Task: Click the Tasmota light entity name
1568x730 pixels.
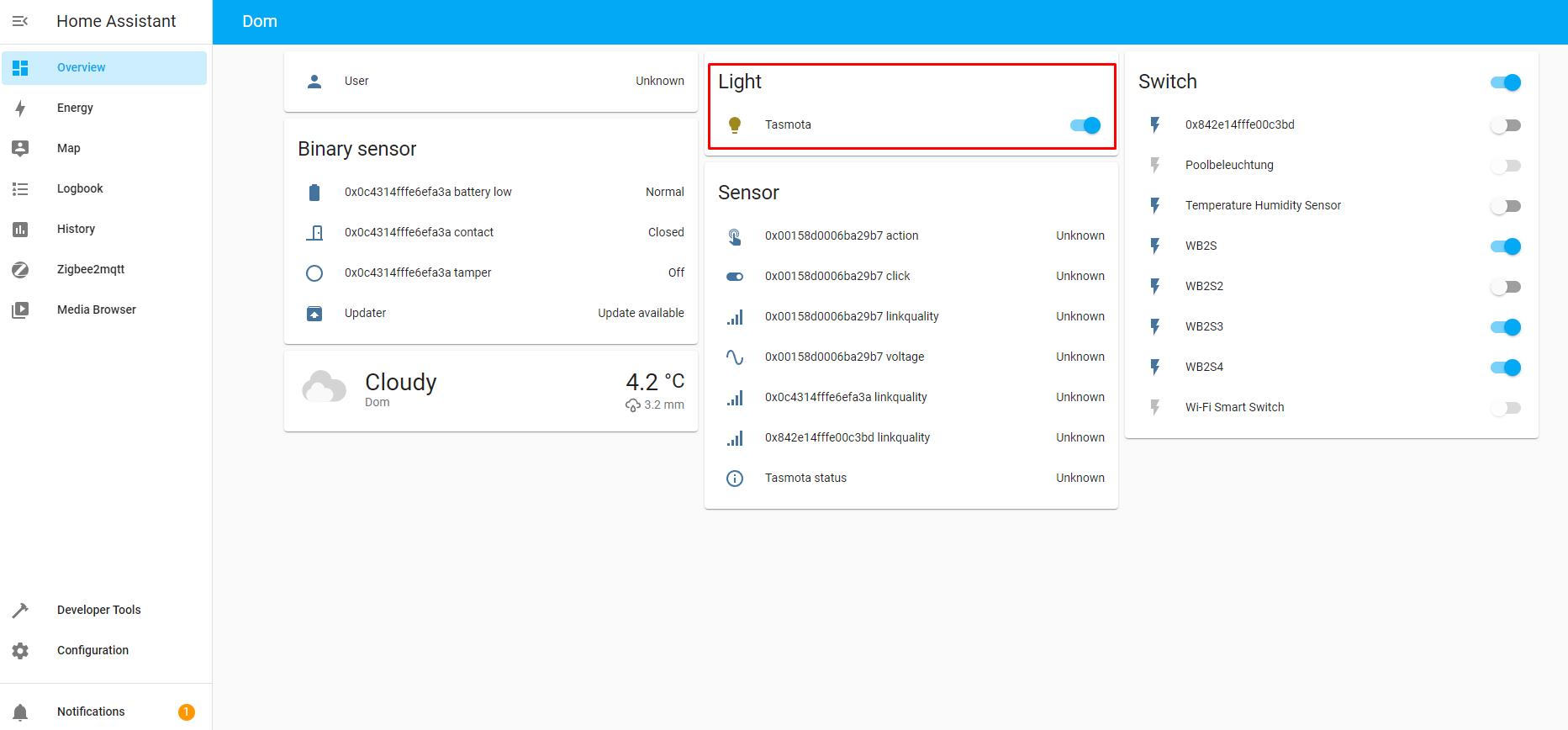Action: click(x=788, y=124)
